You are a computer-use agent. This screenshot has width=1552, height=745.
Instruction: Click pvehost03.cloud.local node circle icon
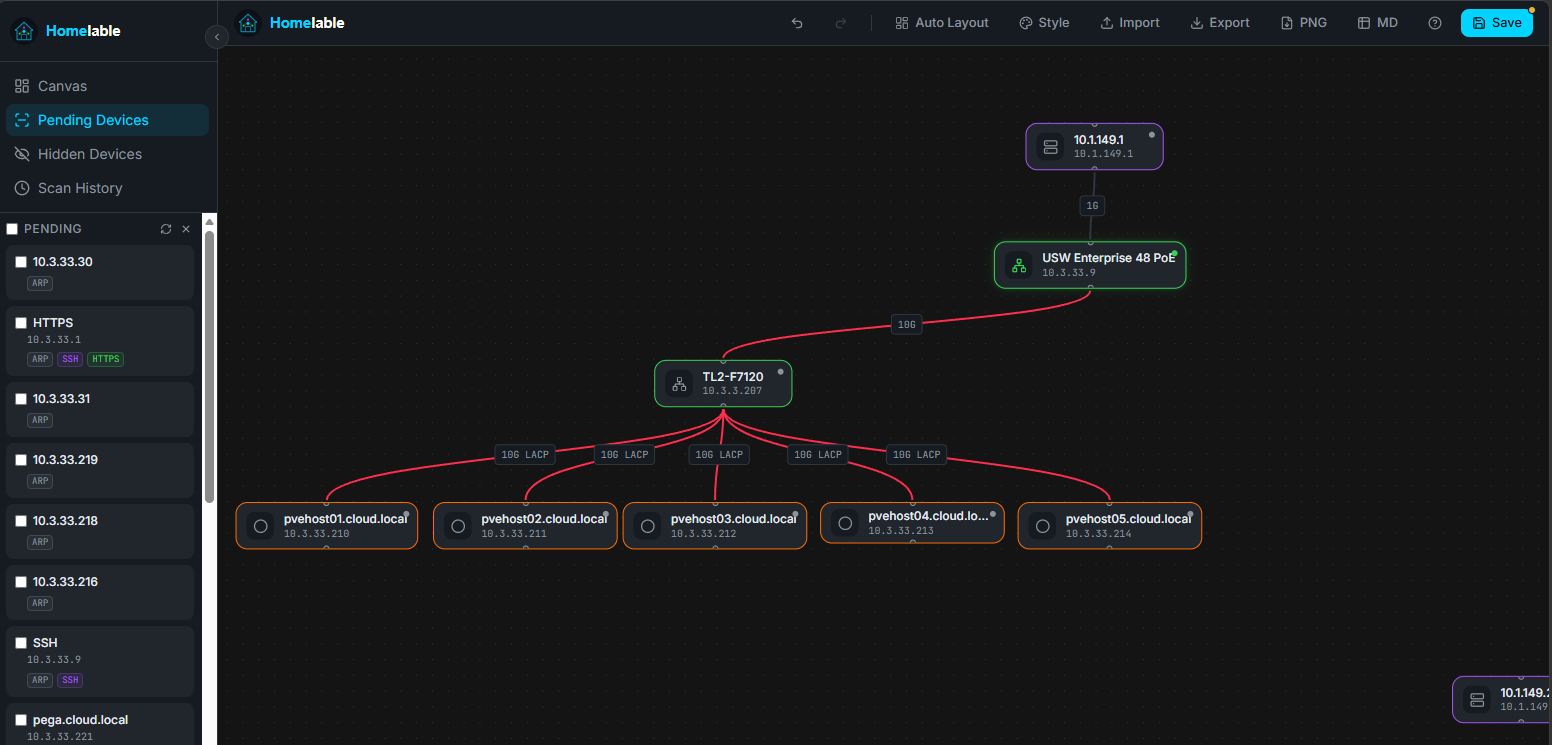point(648,526)
